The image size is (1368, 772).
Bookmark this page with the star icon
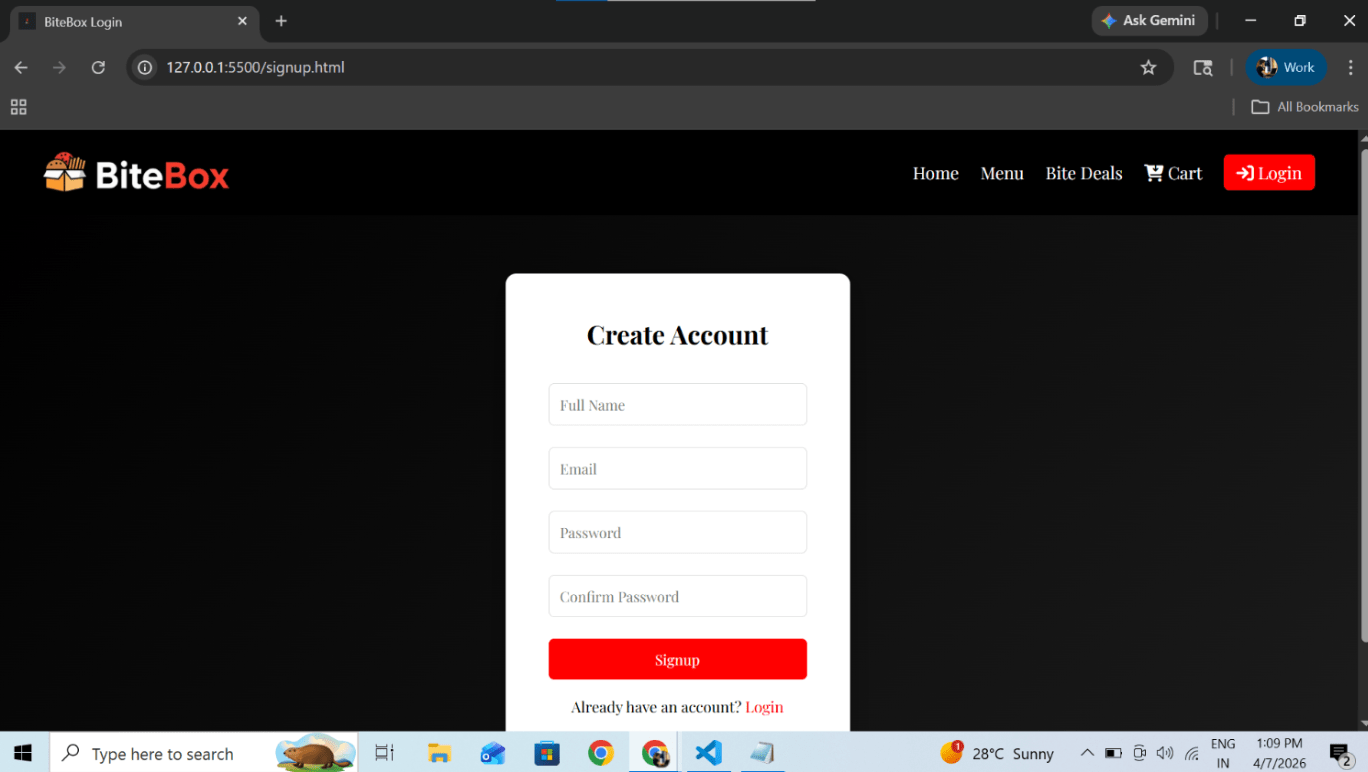1148,67
